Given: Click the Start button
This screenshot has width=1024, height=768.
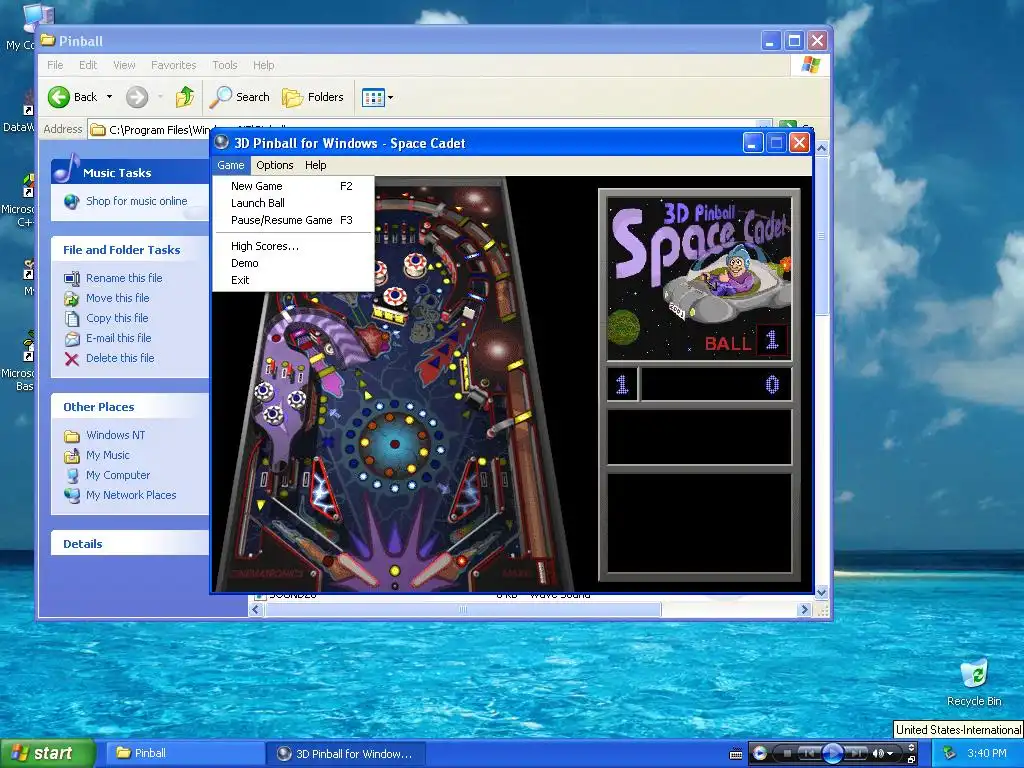Looking at the screenshot, I should (x=46, y=754).
